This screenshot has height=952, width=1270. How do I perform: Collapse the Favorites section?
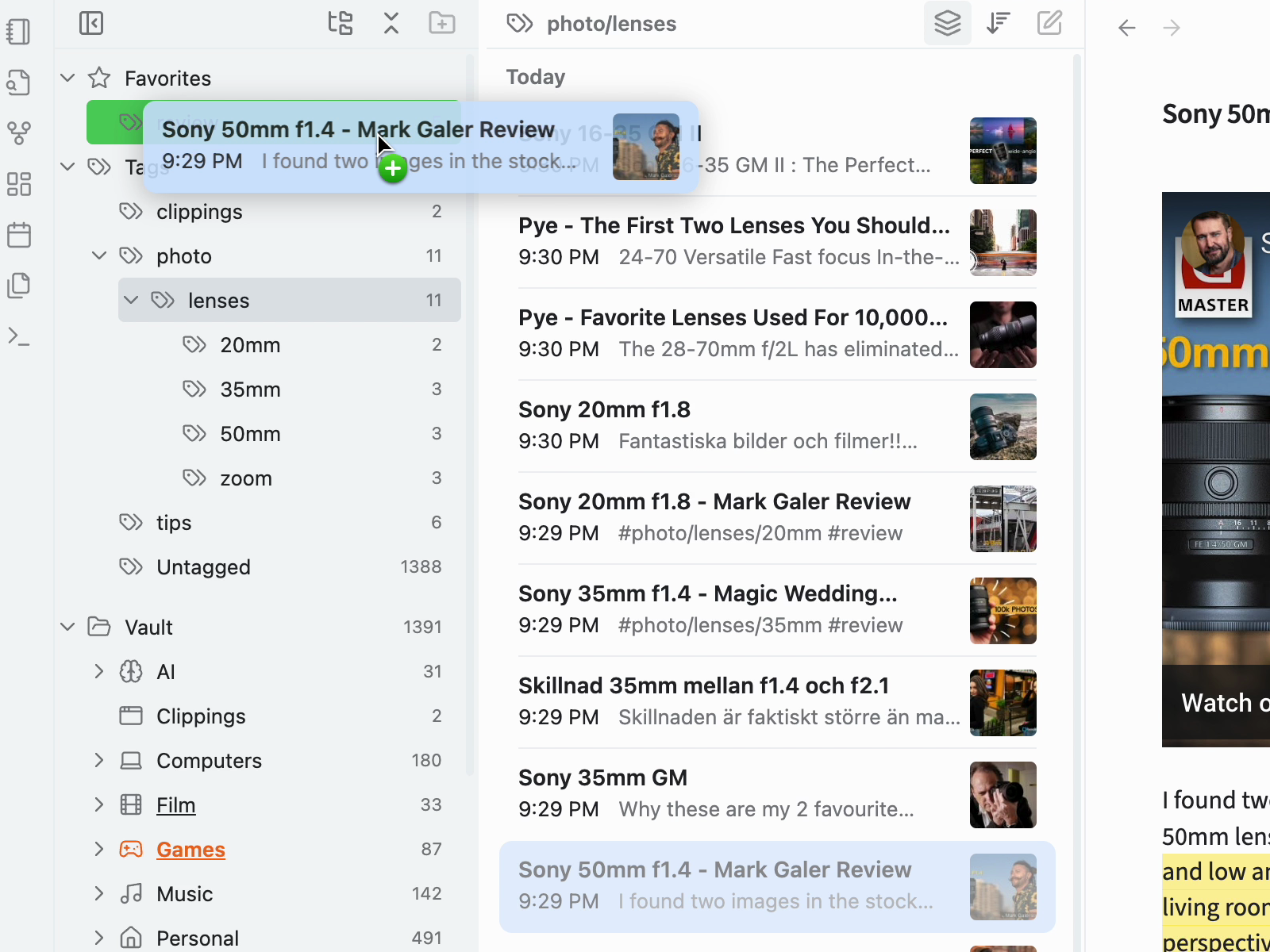67,78
